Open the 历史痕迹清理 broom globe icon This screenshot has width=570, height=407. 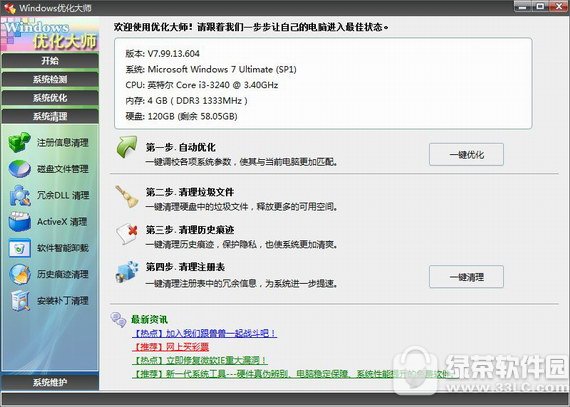(x=20, y=274)
